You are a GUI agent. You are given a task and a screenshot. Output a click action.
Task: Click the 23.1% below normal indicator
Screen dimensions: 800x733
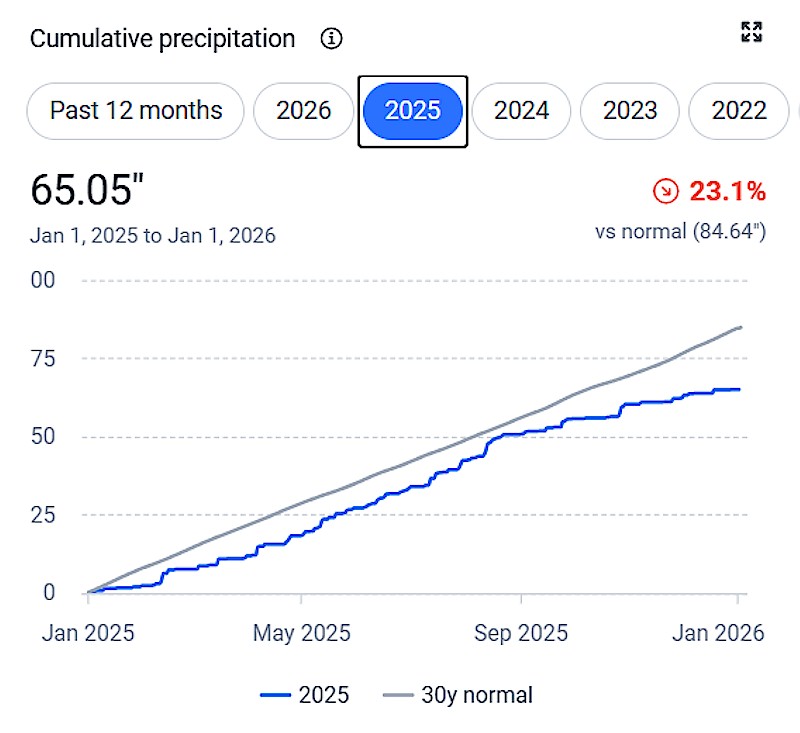[726, 190]
